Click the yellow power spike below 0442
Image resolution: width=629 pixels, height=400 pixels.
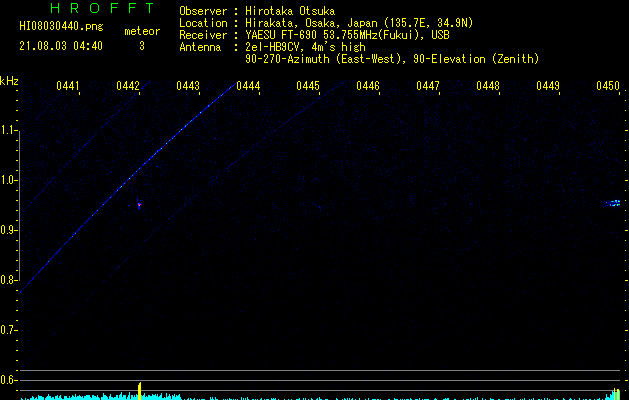[140, 391]
